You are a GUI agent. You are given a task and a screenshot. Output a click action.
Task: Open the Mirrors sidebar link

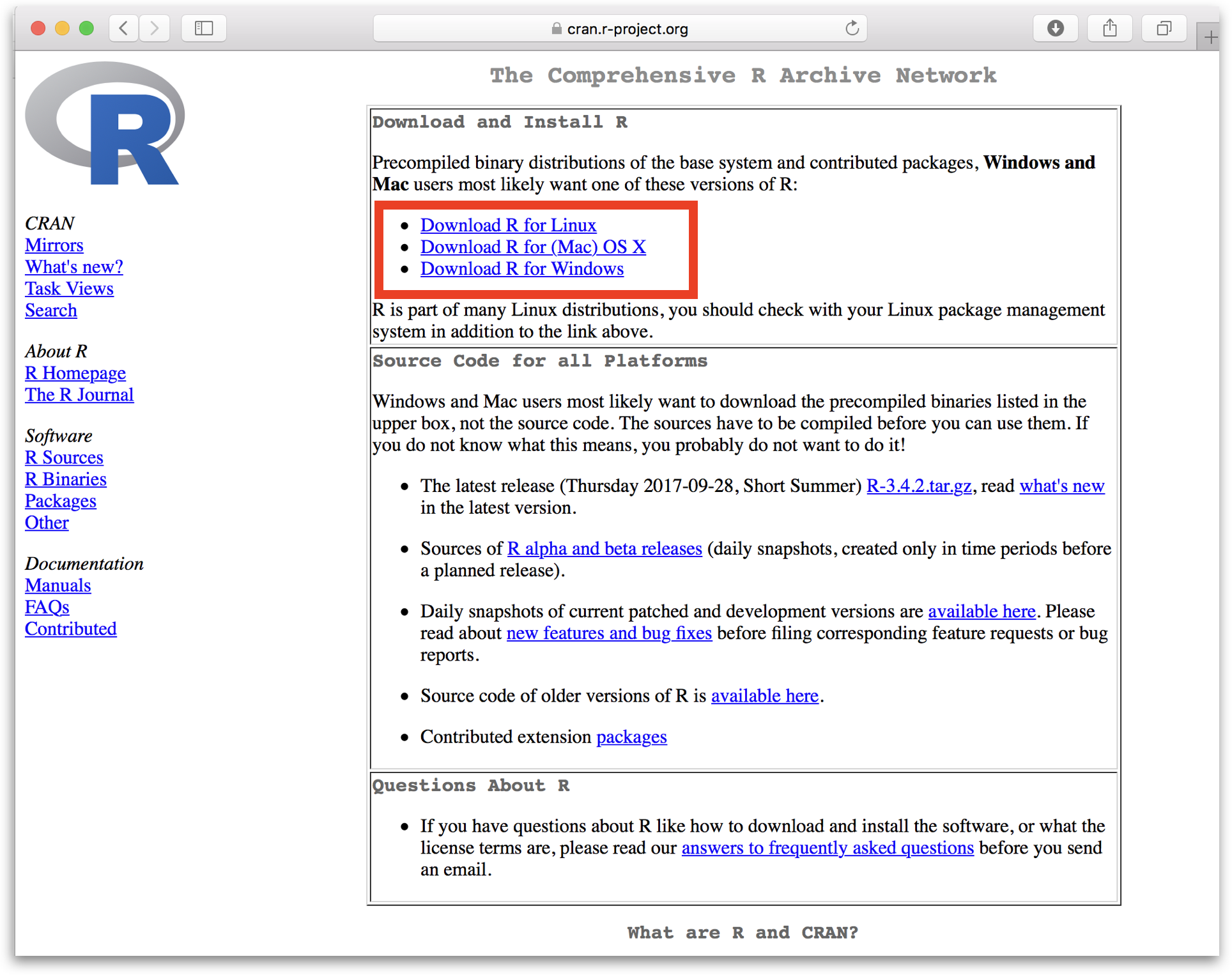54,245
